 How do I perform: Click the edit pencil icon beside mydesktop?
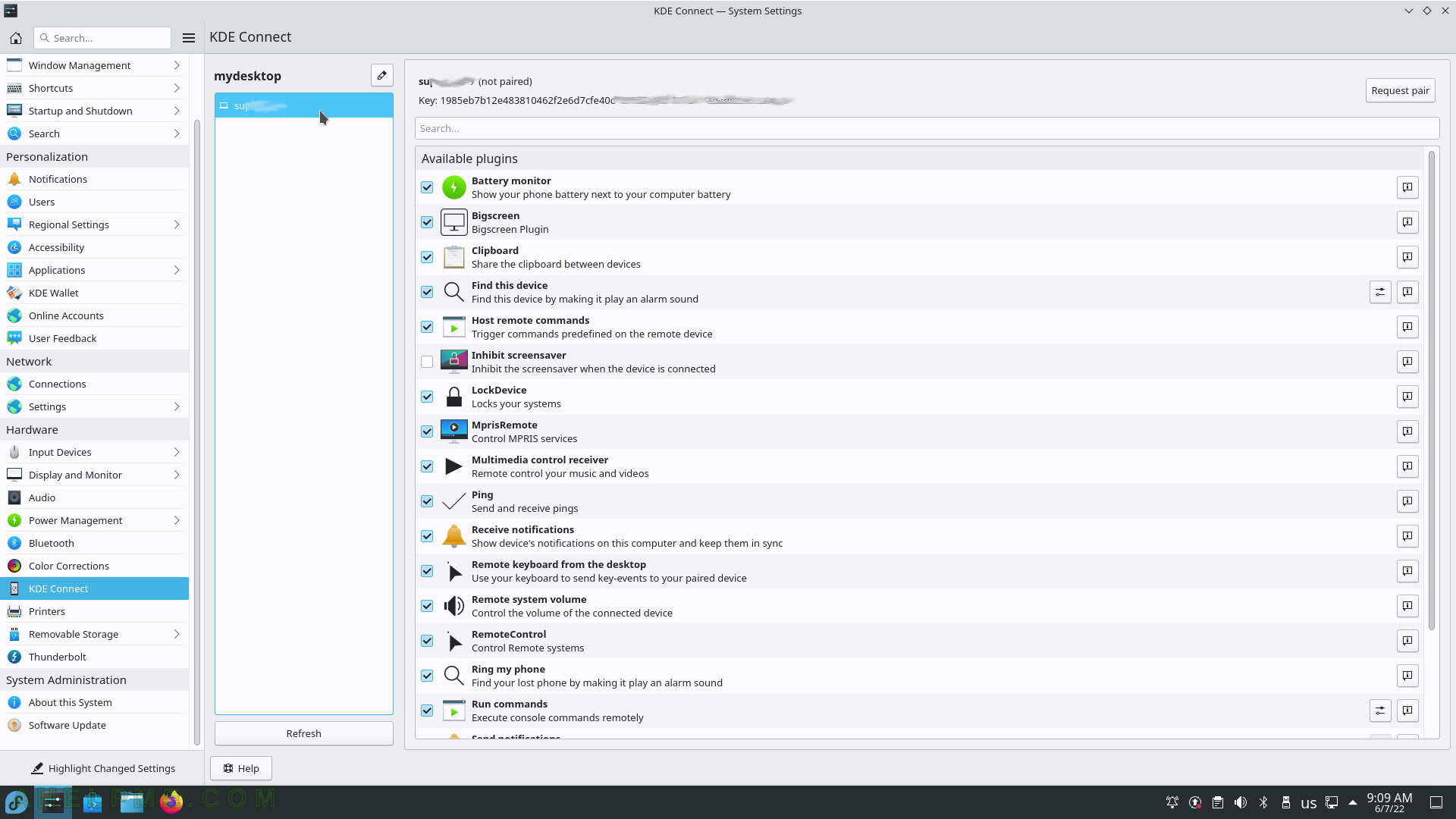click(382, 75)
